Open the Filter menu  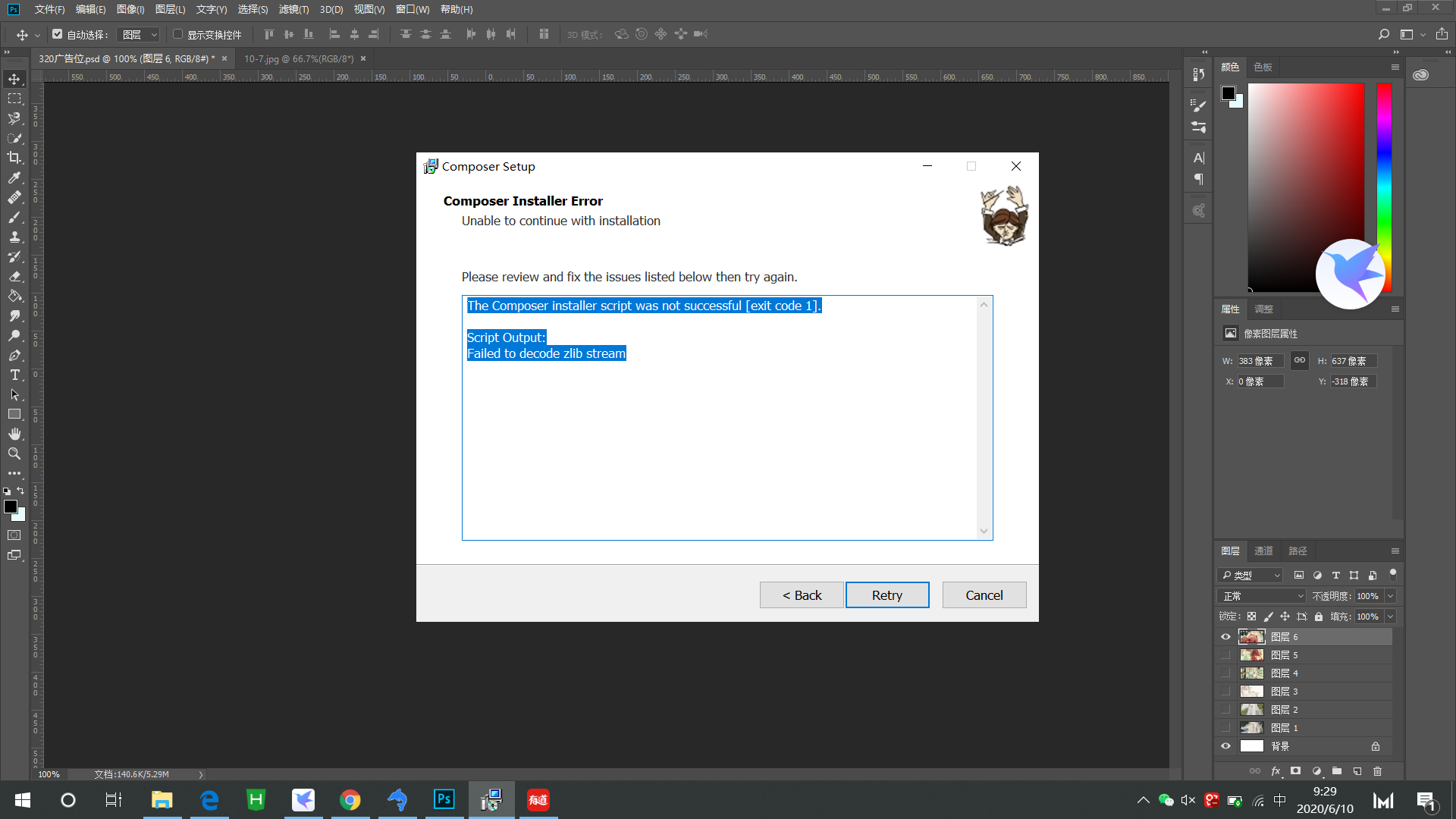(293, 9)
